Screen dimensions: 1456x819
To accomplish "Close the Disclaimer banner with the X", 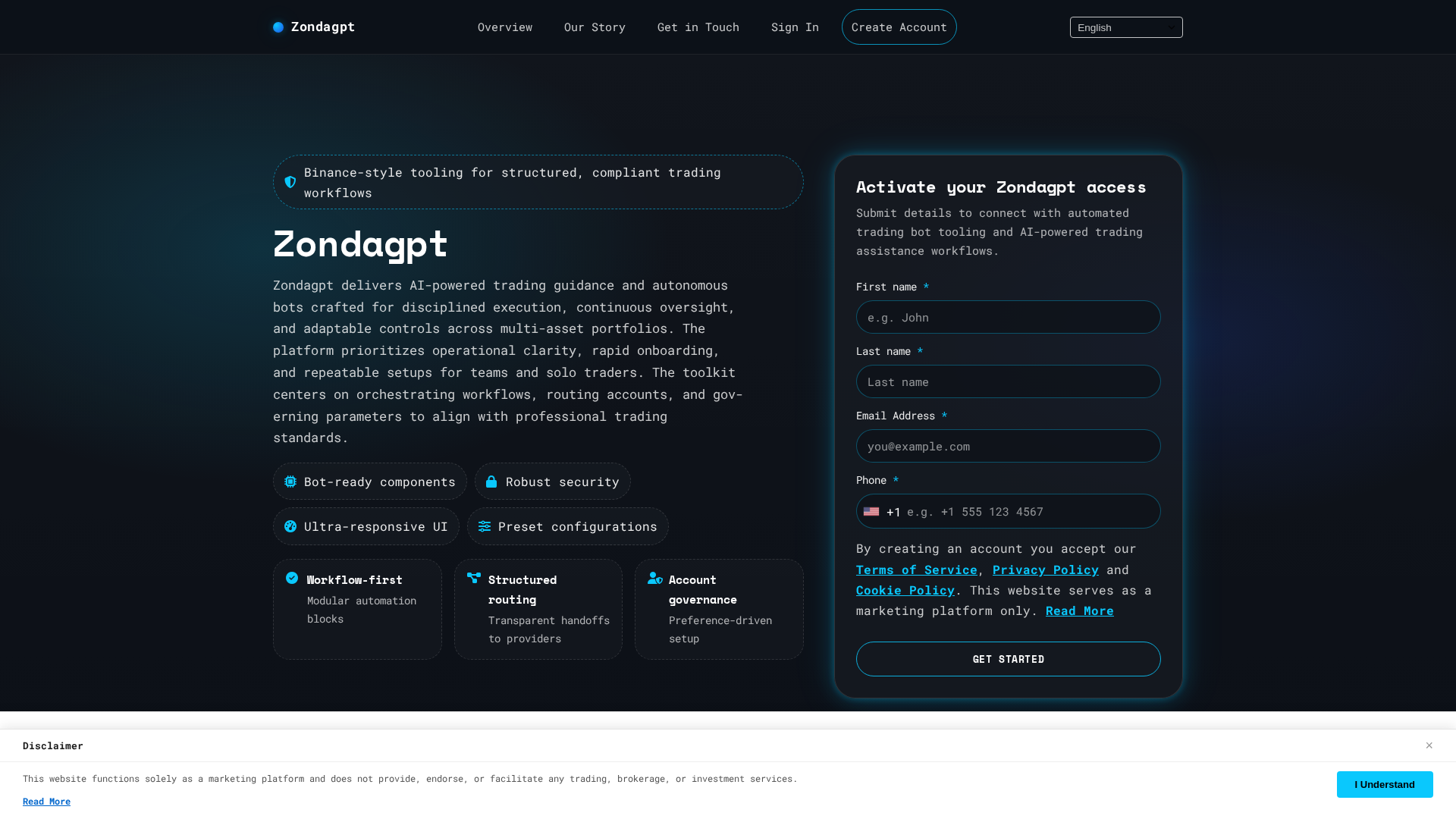I will pos(1429,745).
